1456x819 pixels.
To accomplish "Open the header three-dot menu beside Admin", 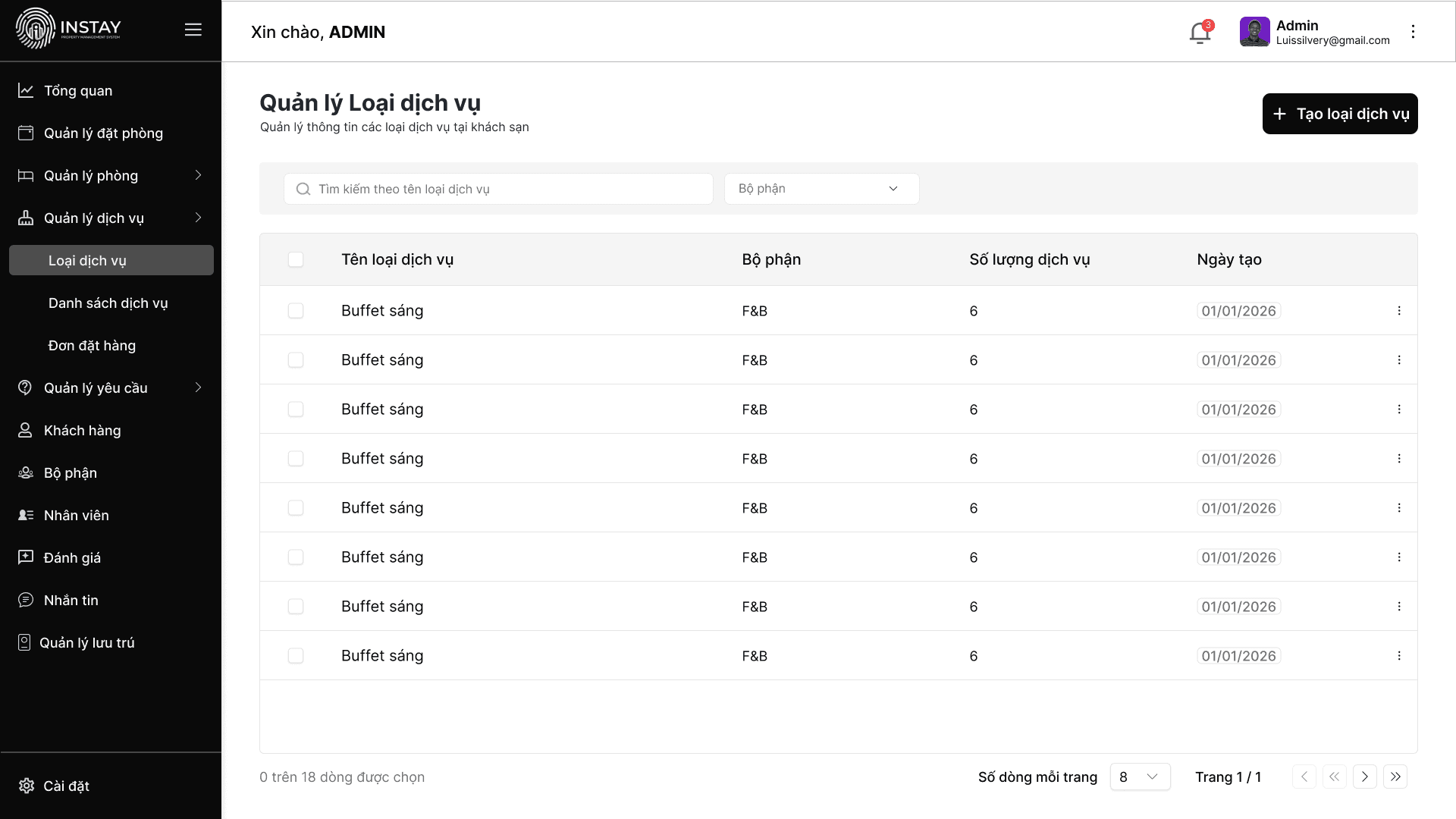I will 1413,31.
